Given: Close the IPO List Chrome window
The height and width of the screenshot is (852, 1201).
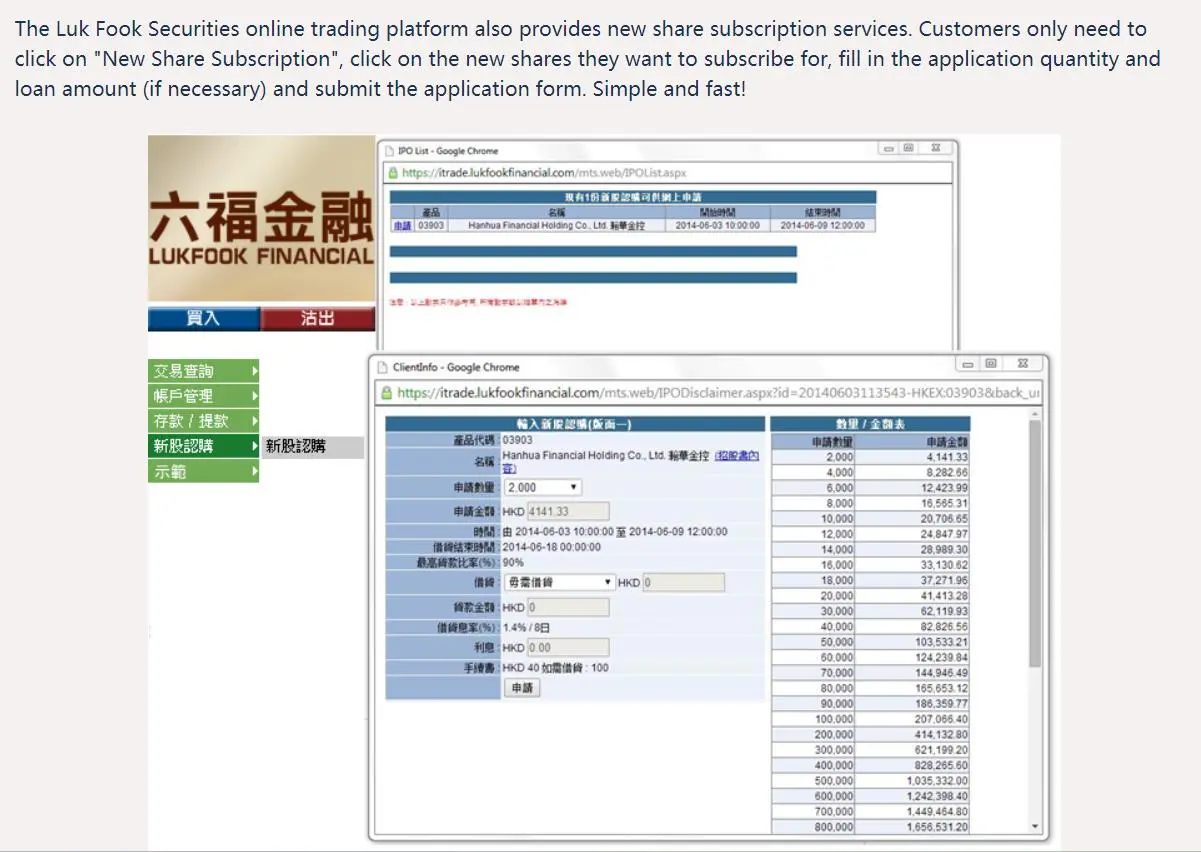Looking at the screenshot, I should tap(935, 148).
